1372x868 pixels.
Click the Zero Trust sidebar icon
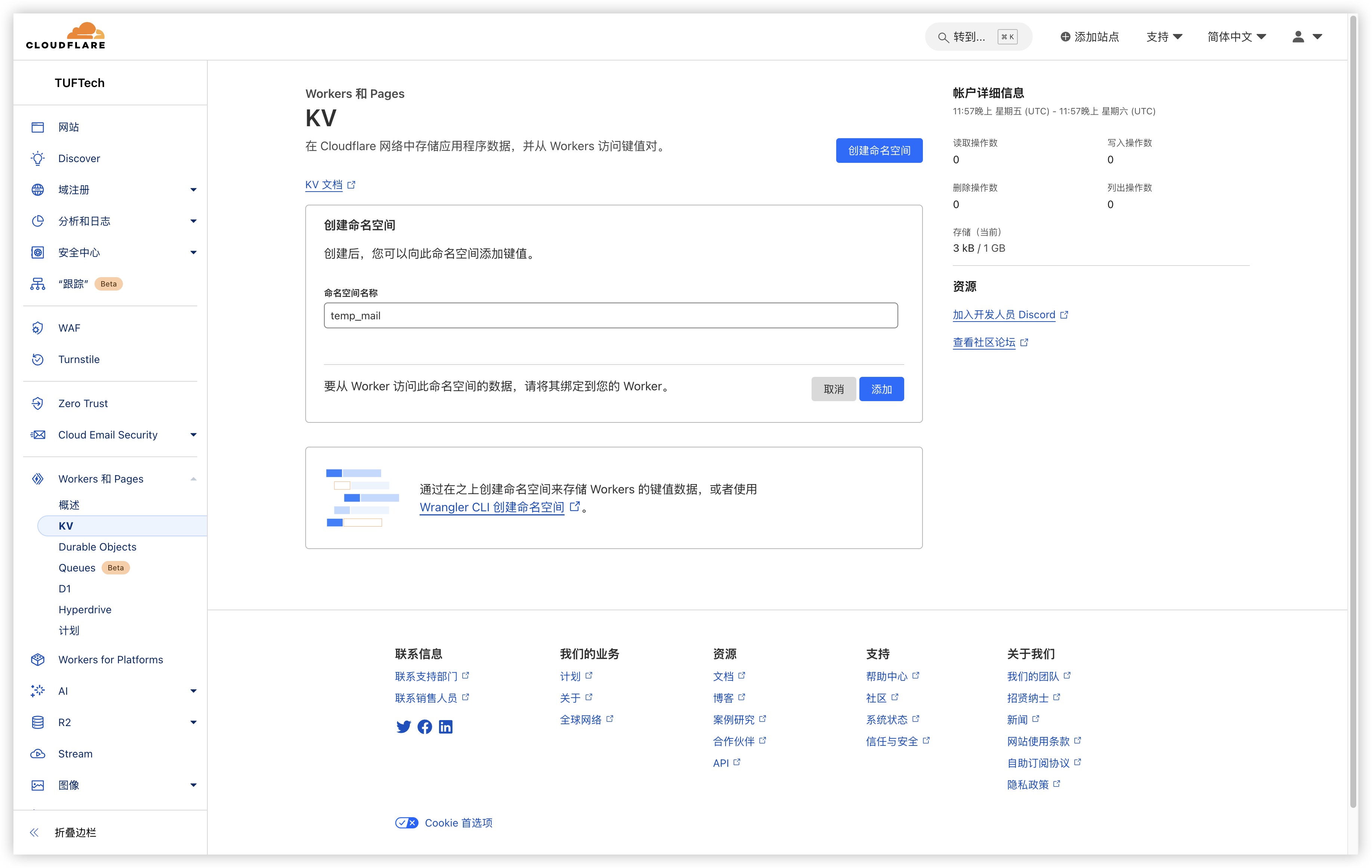pyautogui.click(x=38, y=403)
